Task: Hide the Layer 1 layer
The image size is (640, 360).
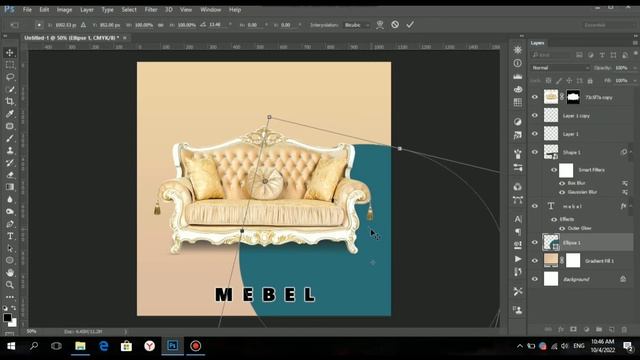Action: tap(535, 133)
